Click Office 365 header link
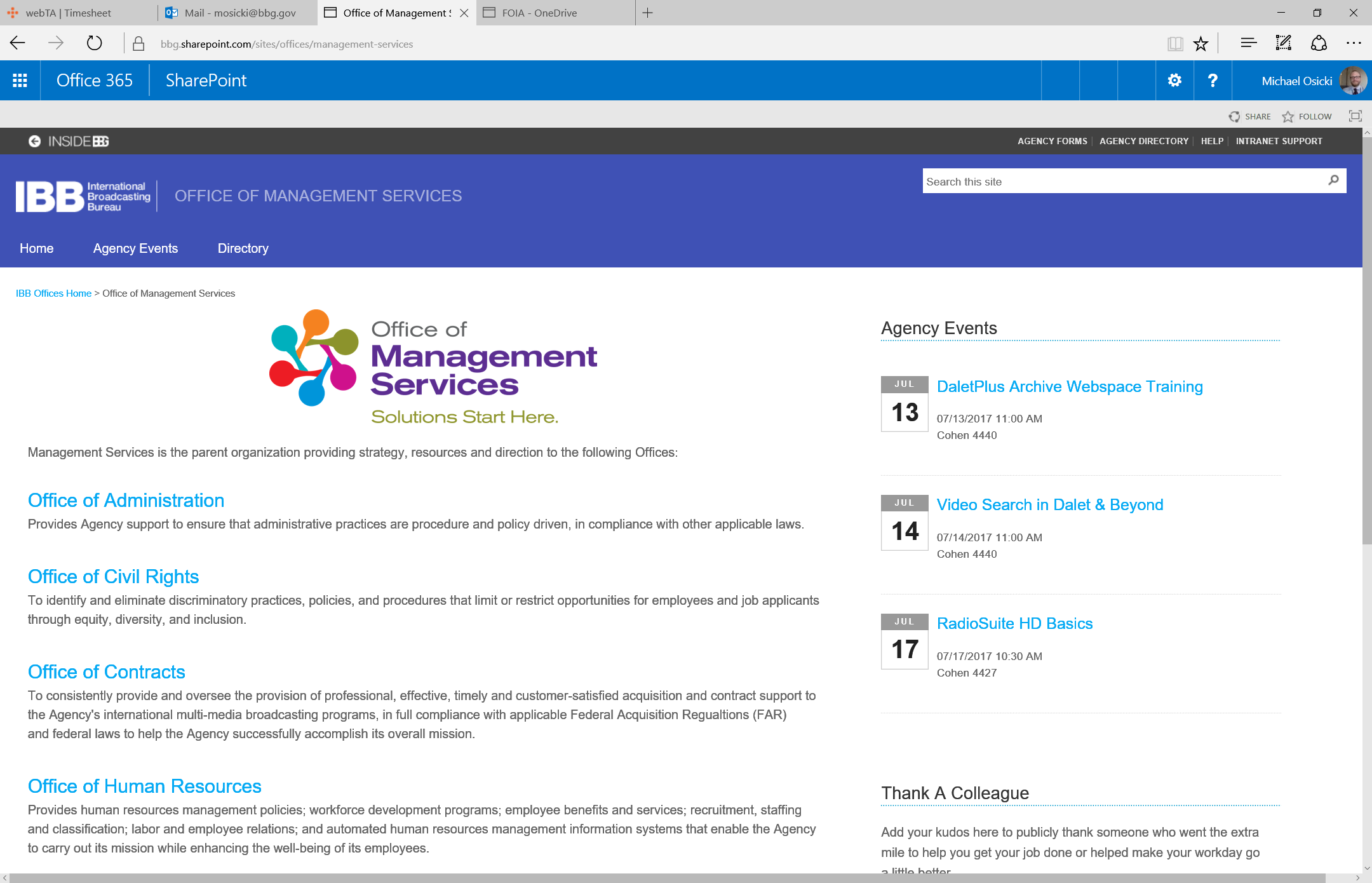This screenshot has height=883, width=1372. tap(95, 81)
